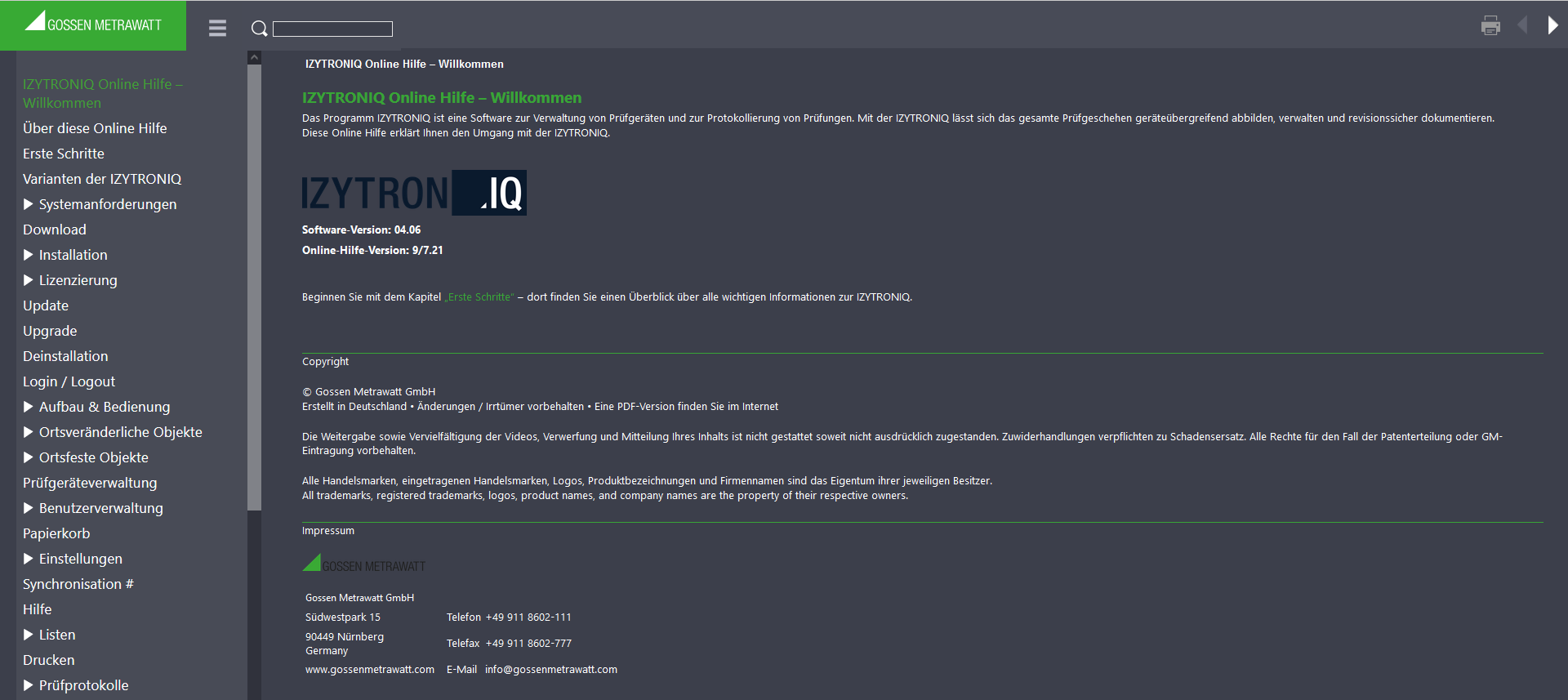Expand the Systemanforderungen section
The width and height of the screenshot is (1568, 700).
pyautogui.click(x=29, y=204)
